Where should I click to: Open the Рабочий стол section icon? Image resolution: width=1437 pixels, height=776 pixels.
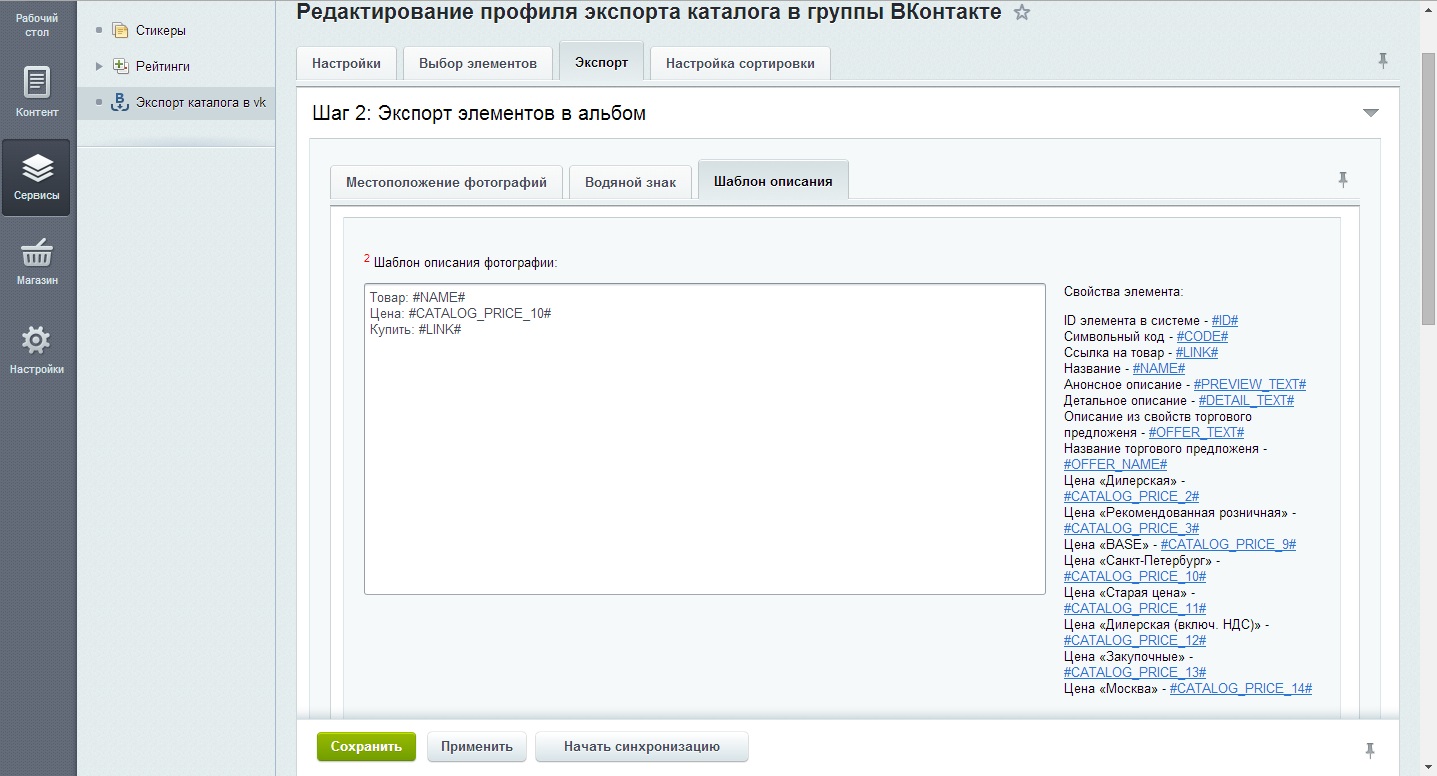tap(37, 22)
